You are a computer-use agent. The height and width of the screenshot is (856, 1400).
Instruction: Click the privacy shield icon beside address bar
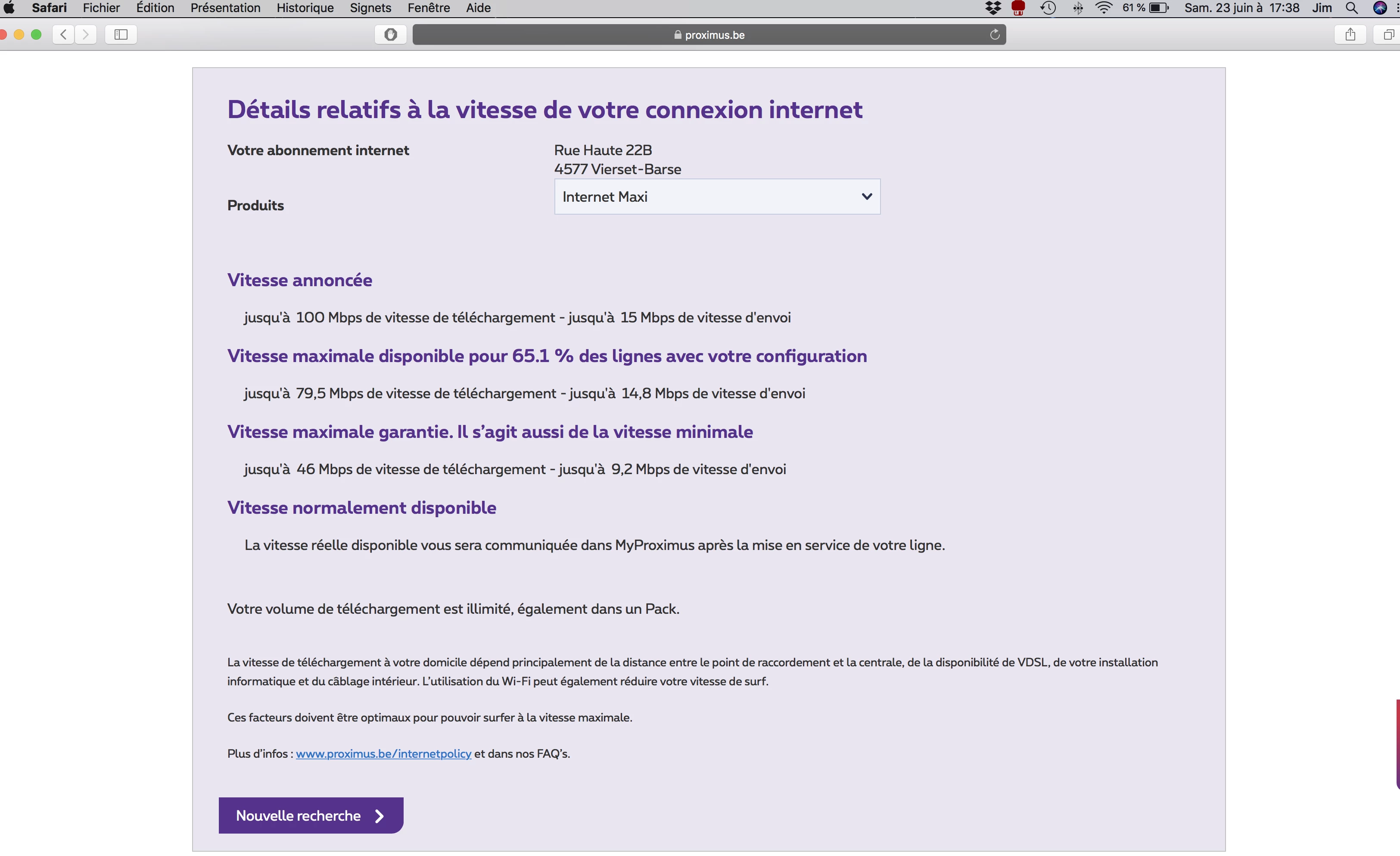[x=391, y=34]
